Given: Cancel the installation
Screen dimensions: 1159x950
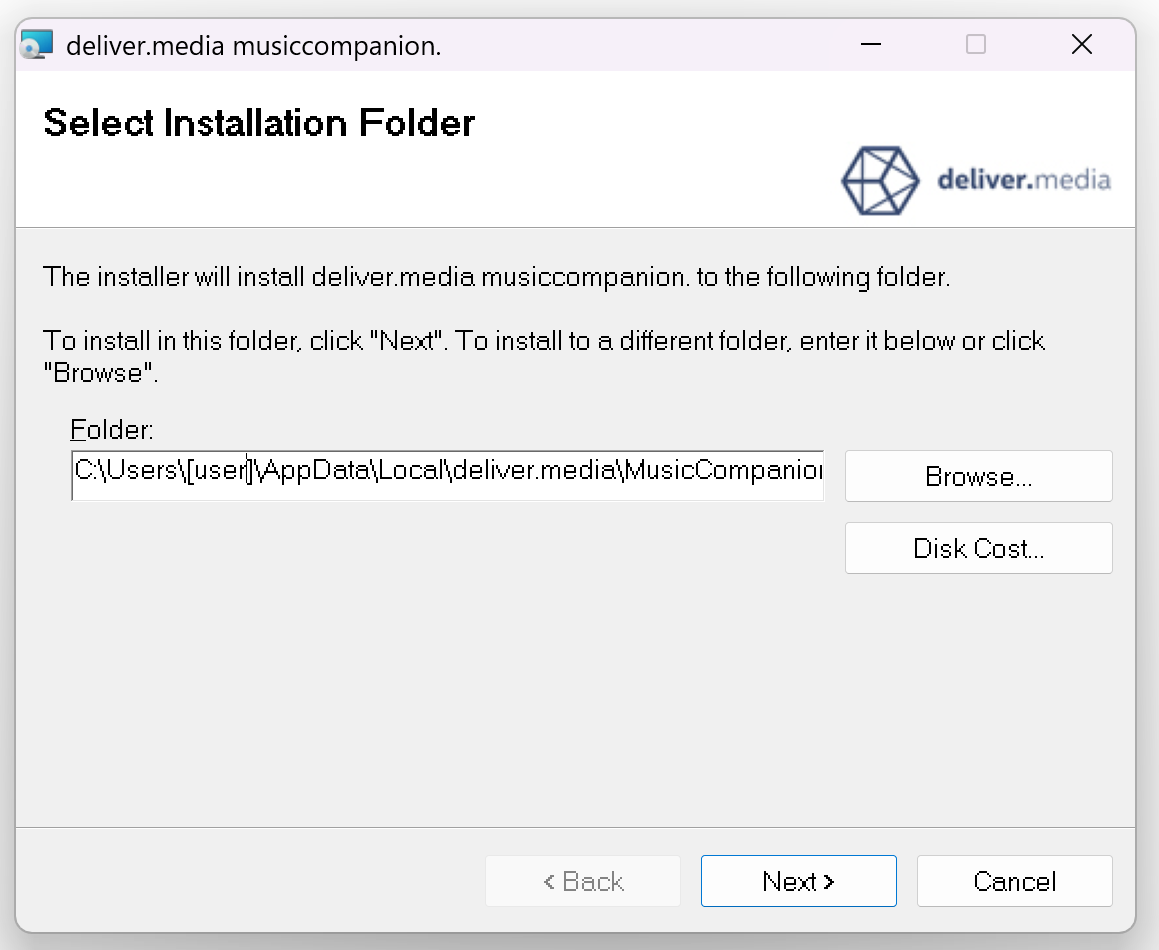Looking at the screenshot, I should [x=1014, y=881].
